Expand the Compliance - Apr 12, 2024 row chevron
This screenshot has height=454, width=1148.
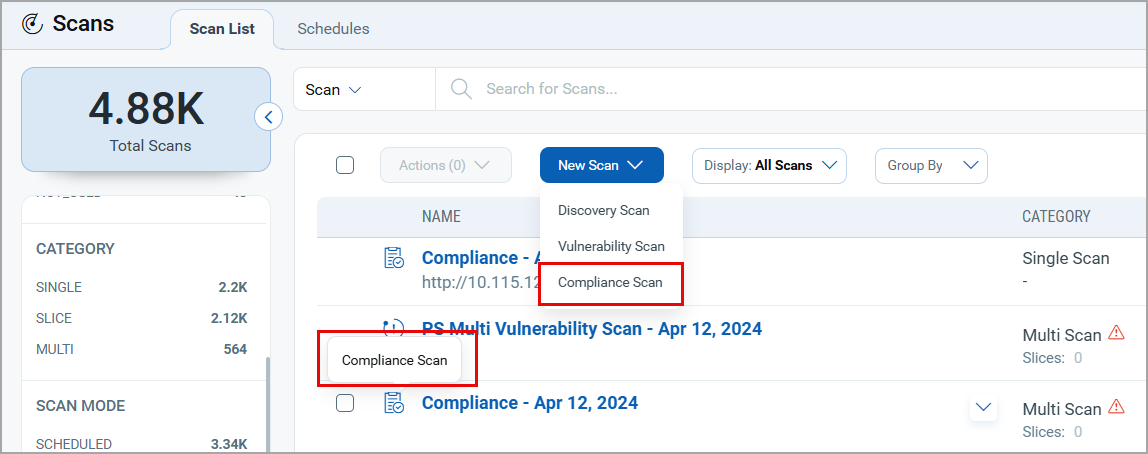tap(983, 406)
